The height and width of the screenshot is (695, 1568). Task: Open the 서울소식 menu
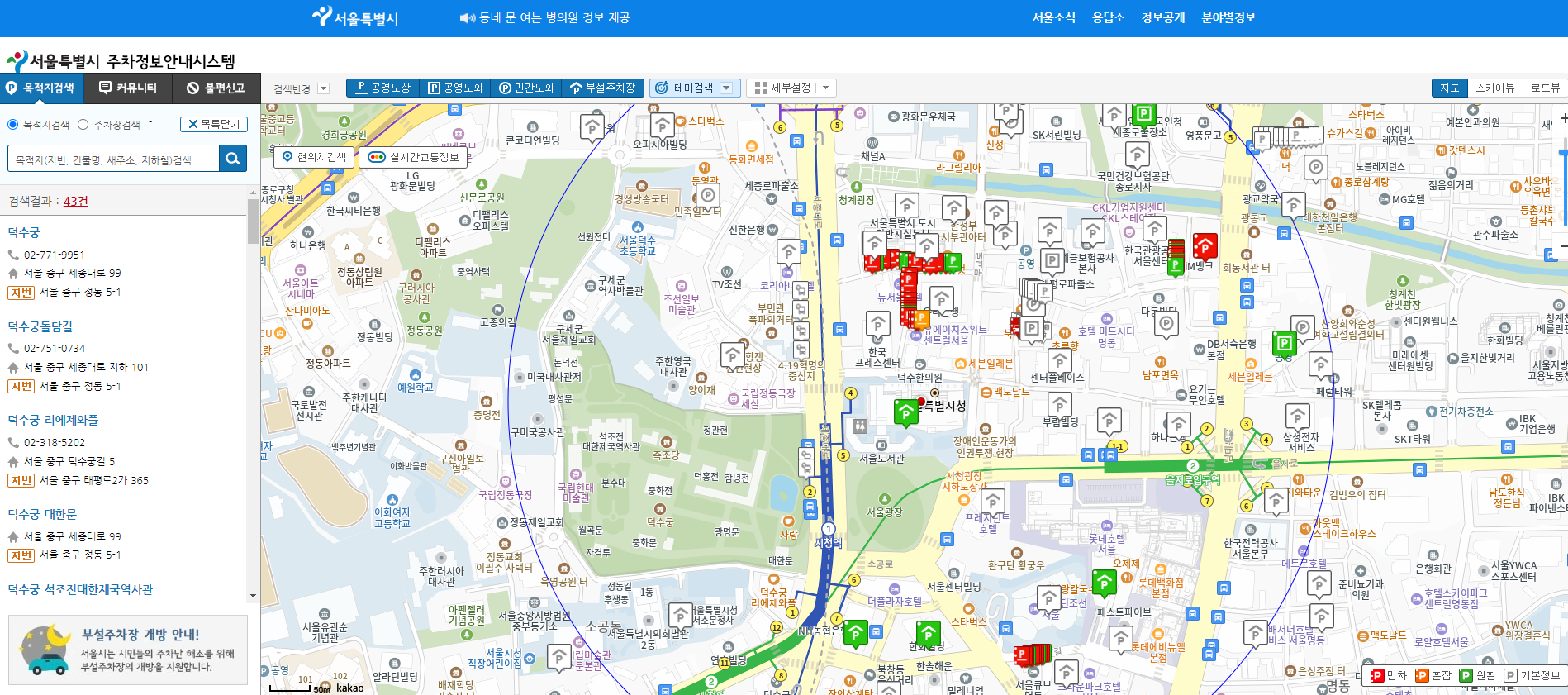tap(1054, 17)
